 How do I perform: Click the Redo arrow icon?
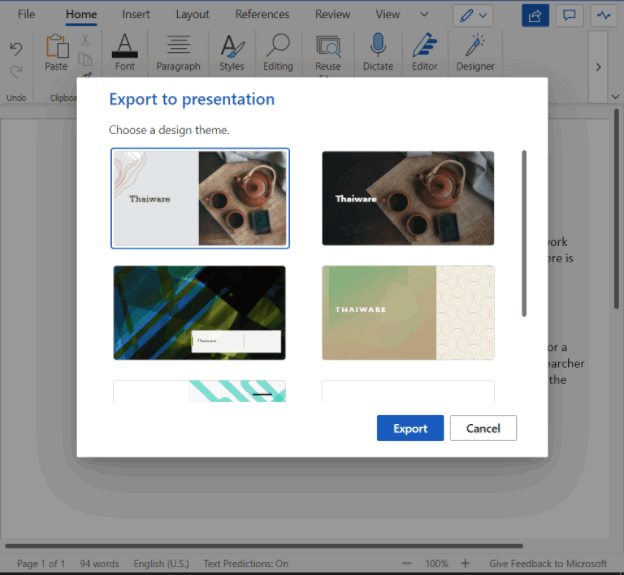(x=16, y=72)
